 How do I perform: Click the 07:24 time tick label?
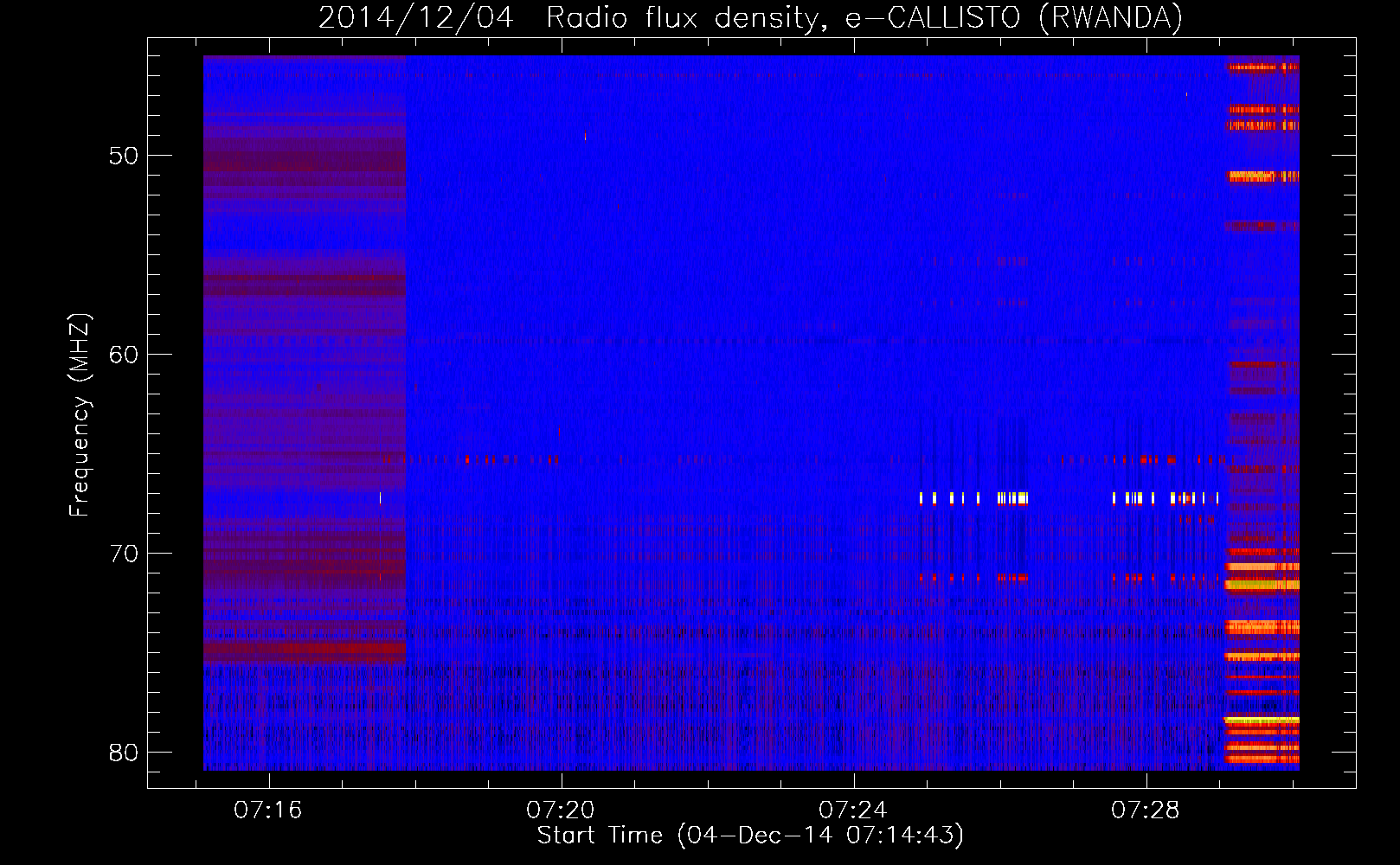click(853, 811)
